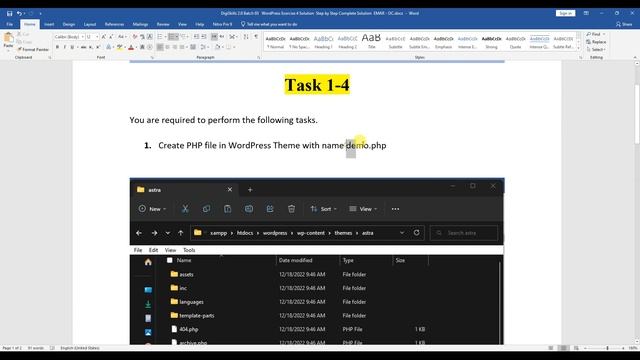Click the Tell me what you want to do box

[x=269, y=24]
